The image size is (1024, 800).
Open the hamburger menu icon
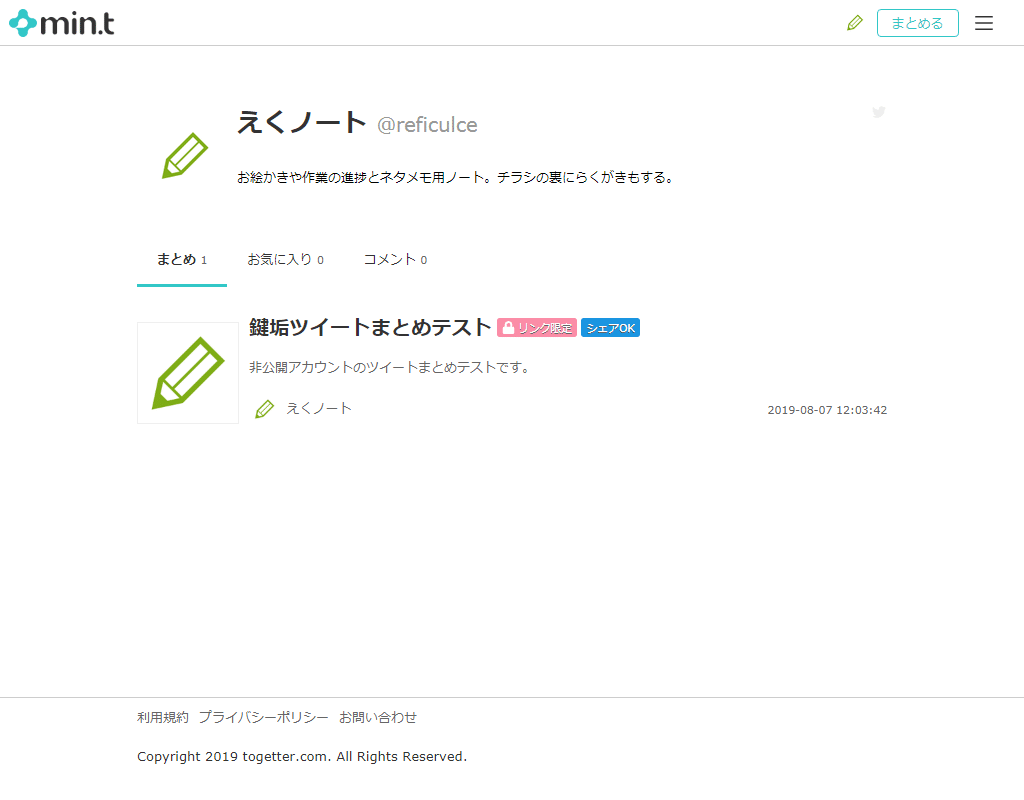(984, 22)
